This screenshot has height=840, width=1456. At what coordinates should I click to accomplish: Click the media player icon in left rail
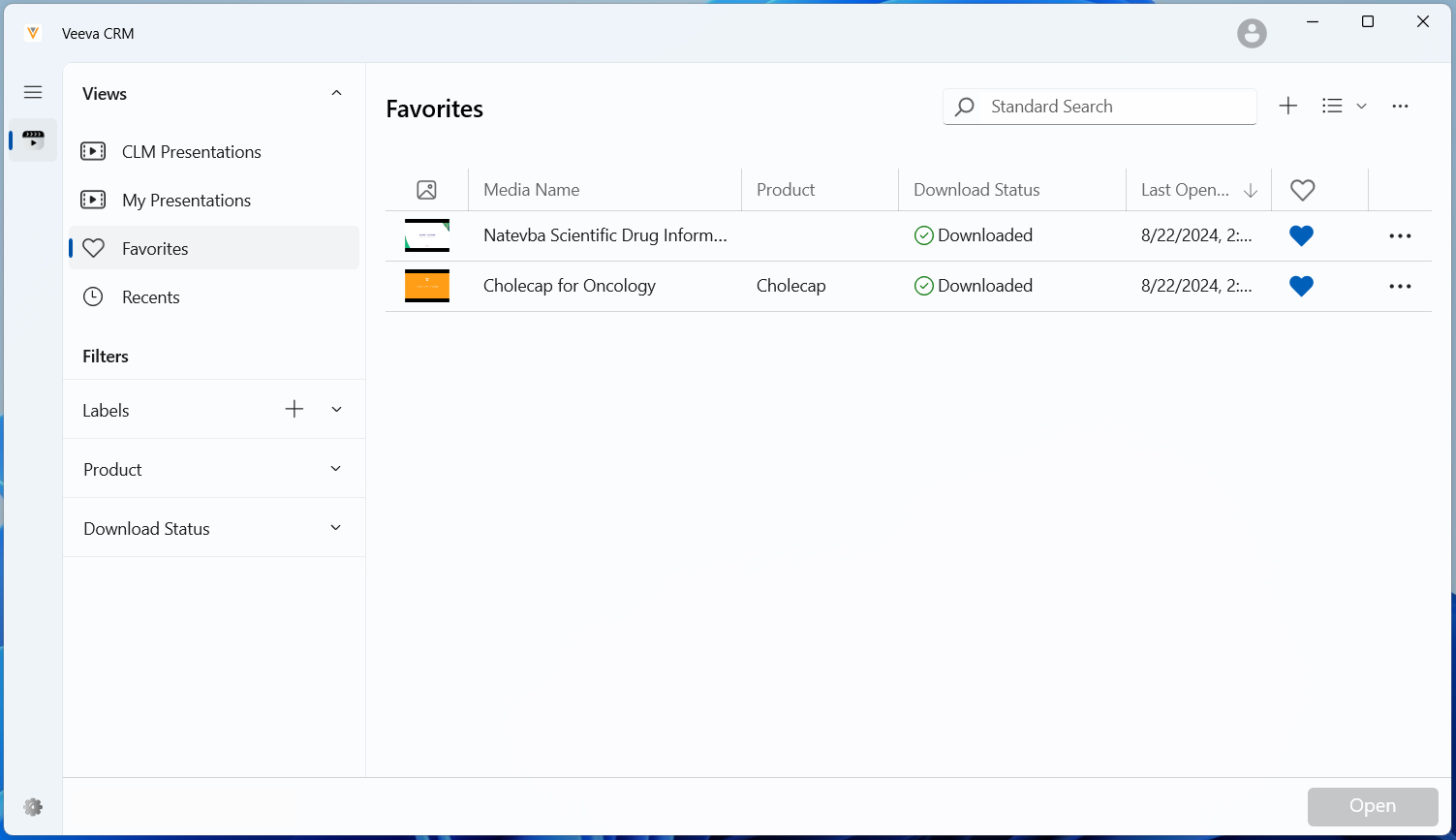coord(33,140)
